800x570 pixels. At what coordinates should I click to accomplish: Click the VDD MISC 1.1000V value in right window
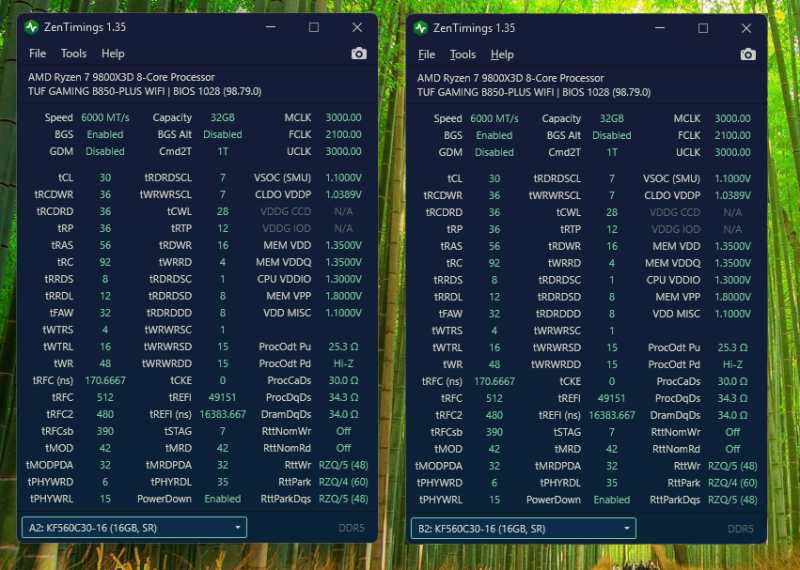(x=733, y=314)
